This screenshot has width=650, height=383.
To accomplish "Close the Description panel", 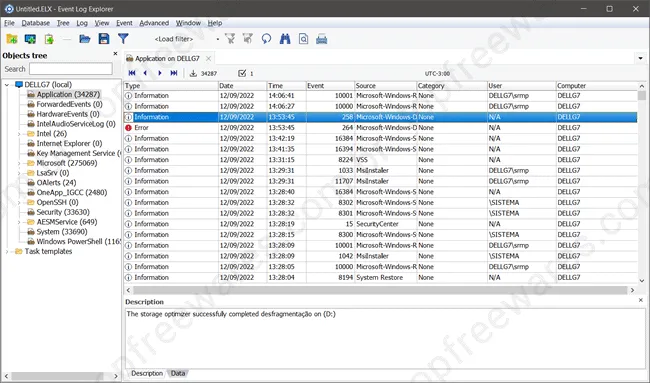I will (640, 300).
